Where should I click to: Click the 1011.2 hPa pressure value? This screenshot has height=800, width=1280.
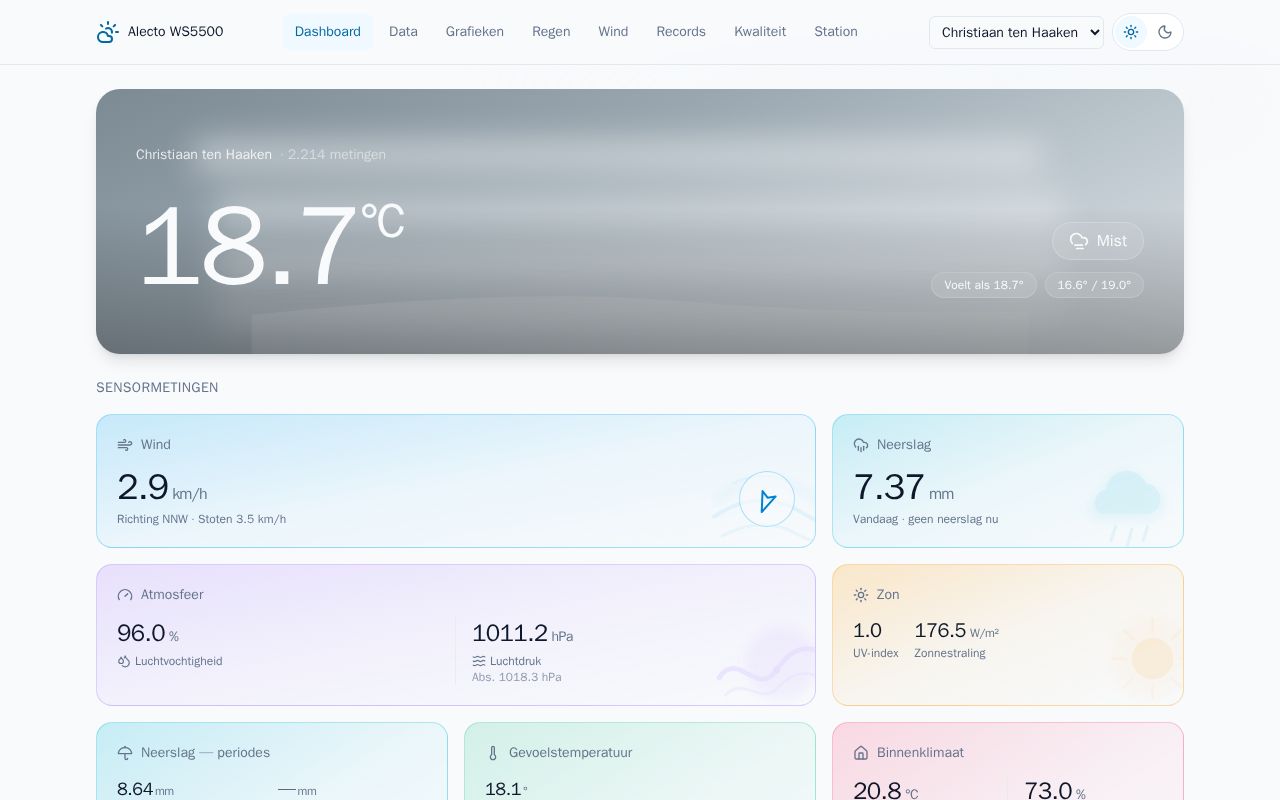pos(522,634)
